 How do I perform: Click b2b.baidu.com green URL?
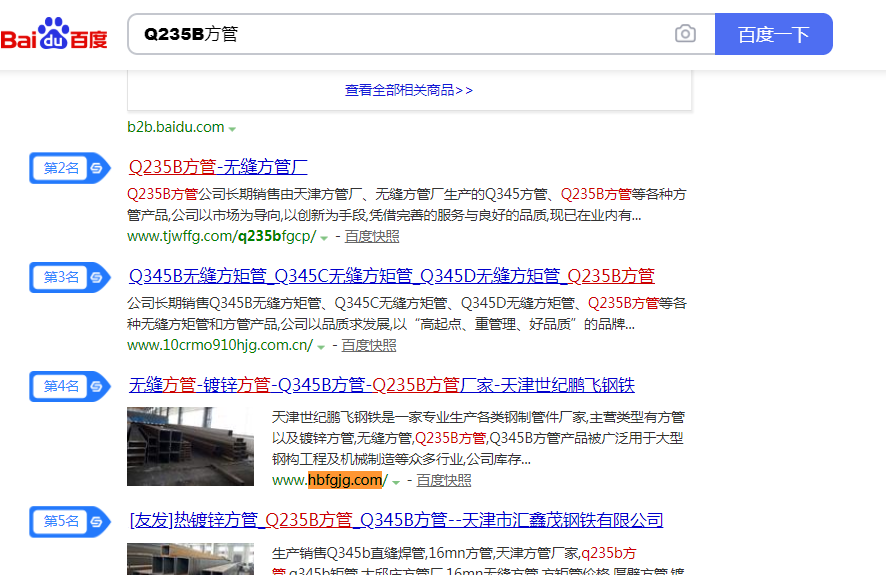176,127
